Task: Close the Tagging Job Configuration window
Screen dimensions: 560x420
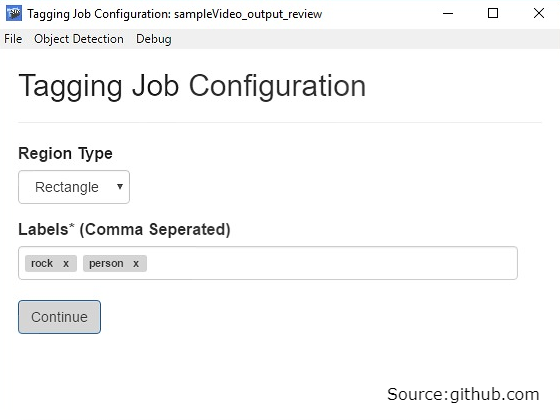Action: pyautogui.click(x=539, y=14)
